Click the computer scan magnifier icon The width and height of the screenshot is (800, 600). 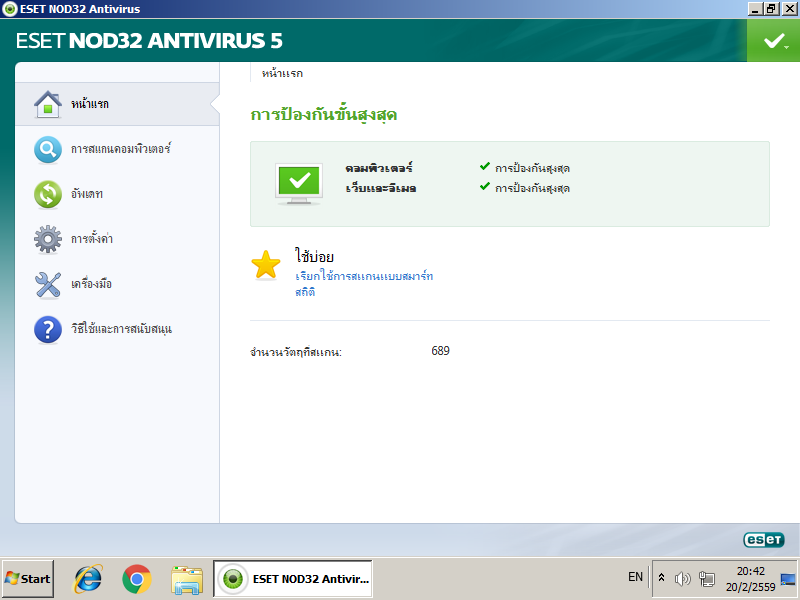tap(48, 149)
